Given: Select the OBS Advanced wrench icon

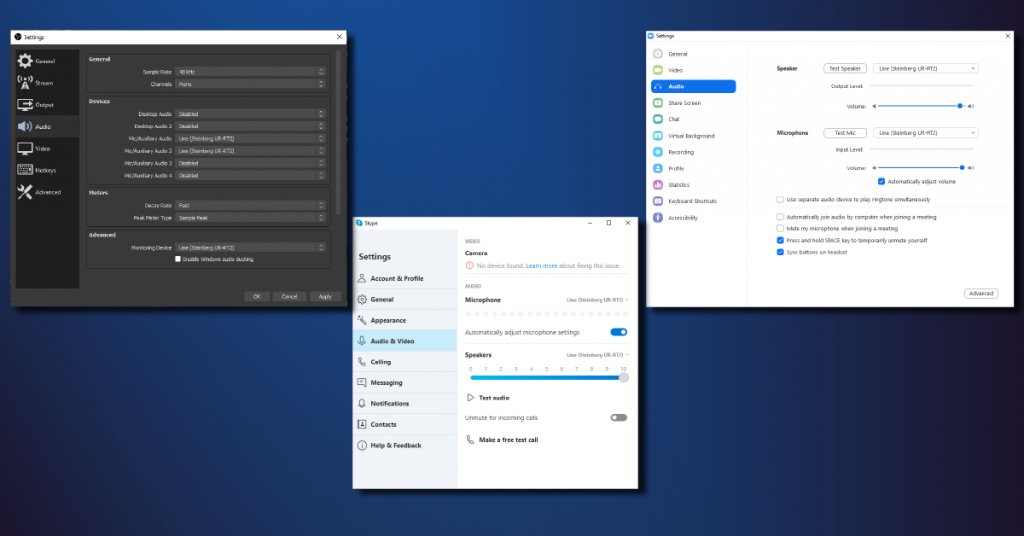Looking at the screenshot, I should tap(25, 192).
